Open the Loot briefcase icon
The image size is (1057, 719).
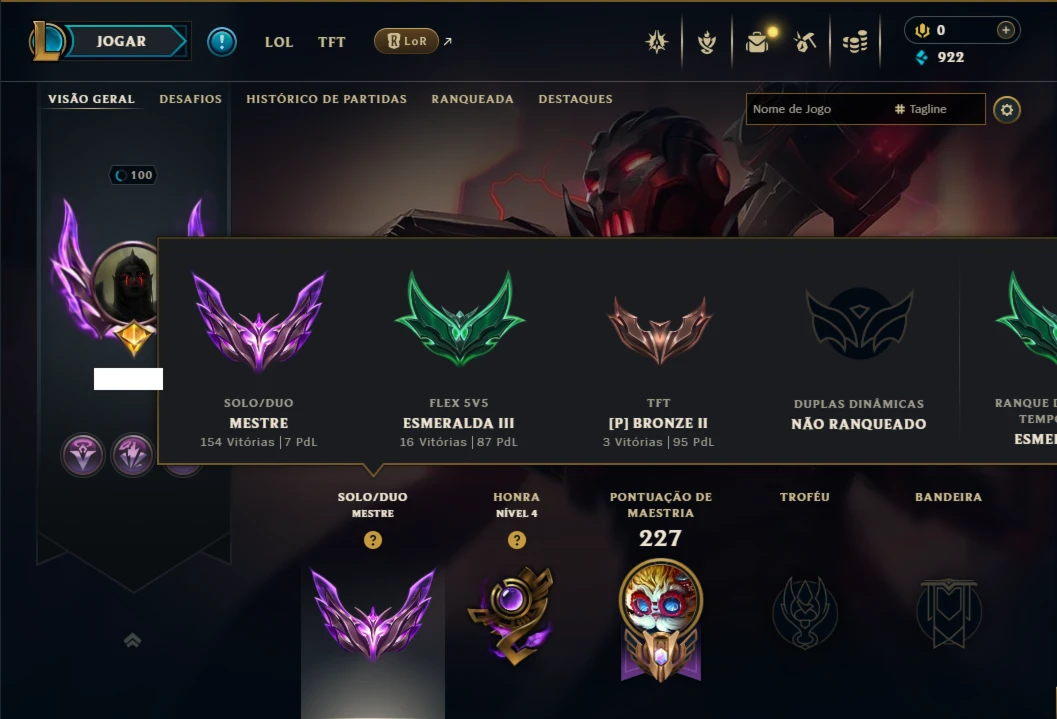tap(758, 42)
